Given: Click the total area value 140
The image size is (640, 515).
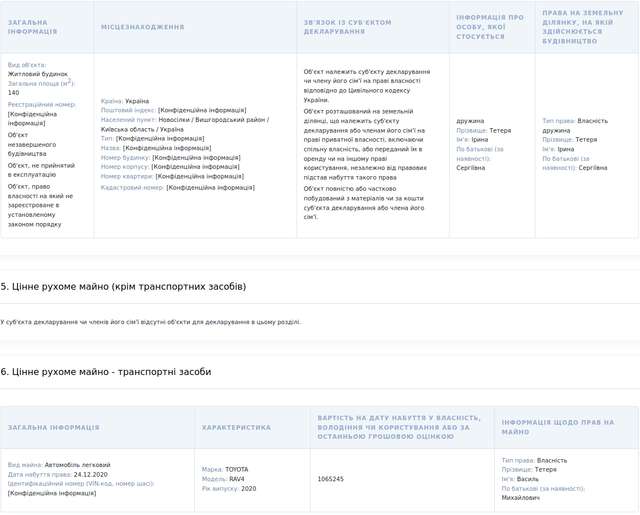Looking at the screenshot, I should coord(14,92).
